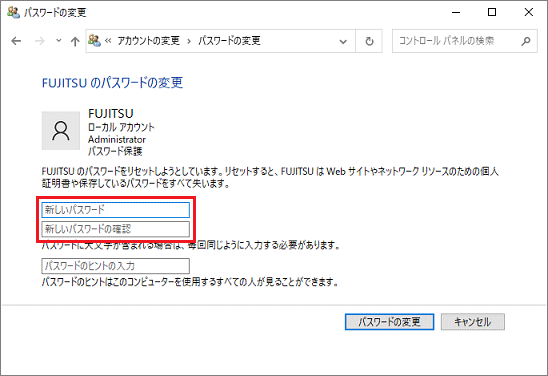This screenshot has height=376, width=548.
Task: Click the text ローカル アカウント
Action: tap(121, 127)
